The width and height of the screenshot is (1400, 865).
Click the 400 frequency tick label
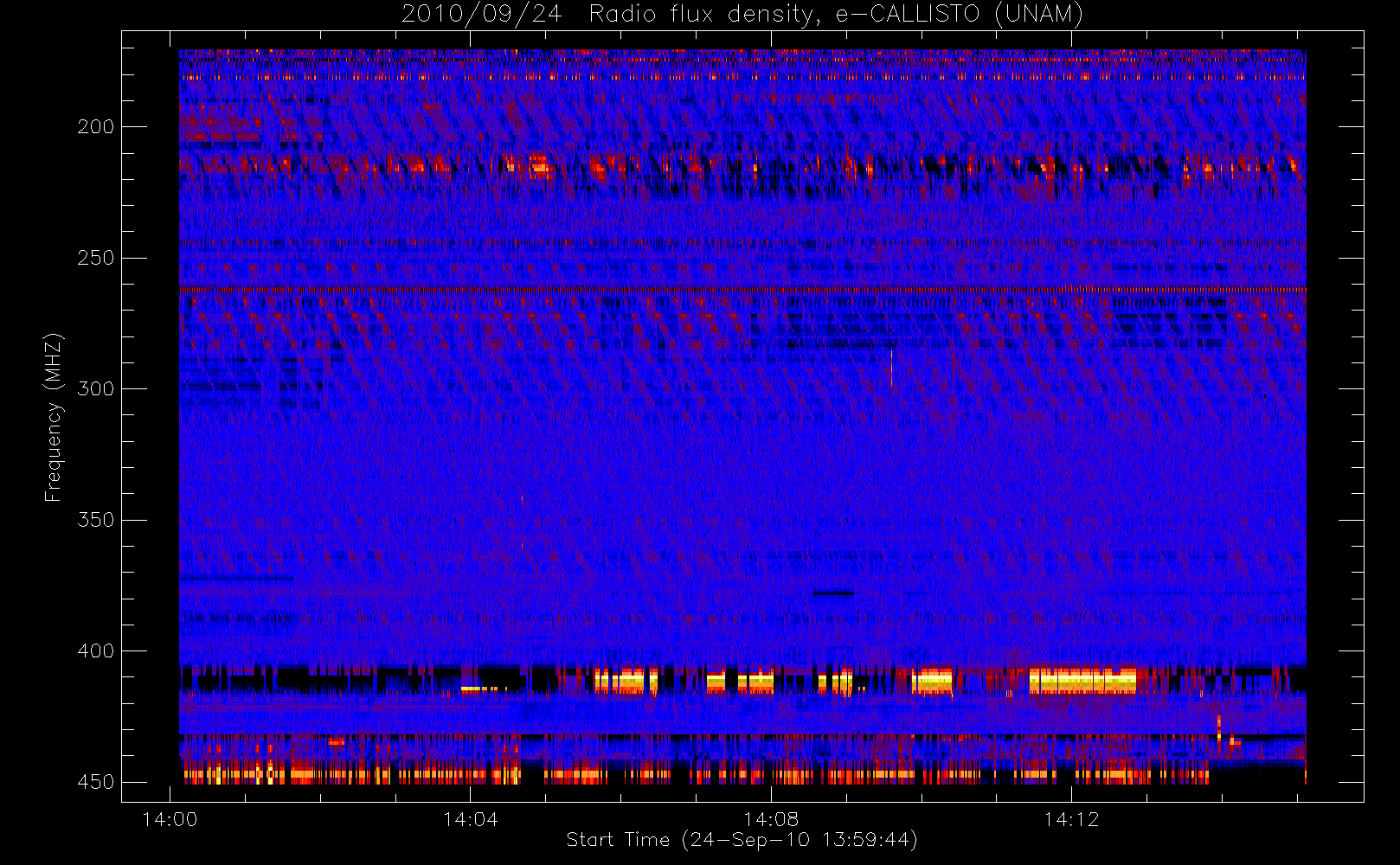click(95, 650)
